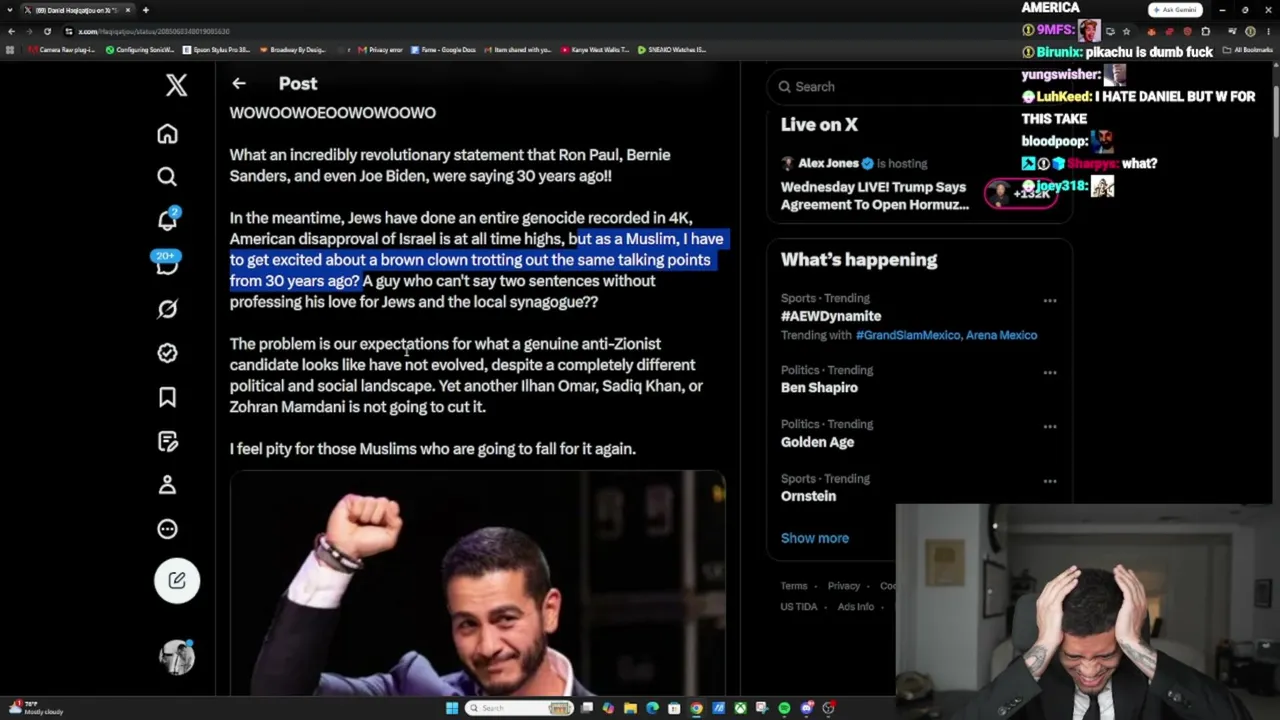This screenshot has width=1280, height=720.
Task: Open more options for Ben Shapiro trend
Action: tap(1050, 372)
